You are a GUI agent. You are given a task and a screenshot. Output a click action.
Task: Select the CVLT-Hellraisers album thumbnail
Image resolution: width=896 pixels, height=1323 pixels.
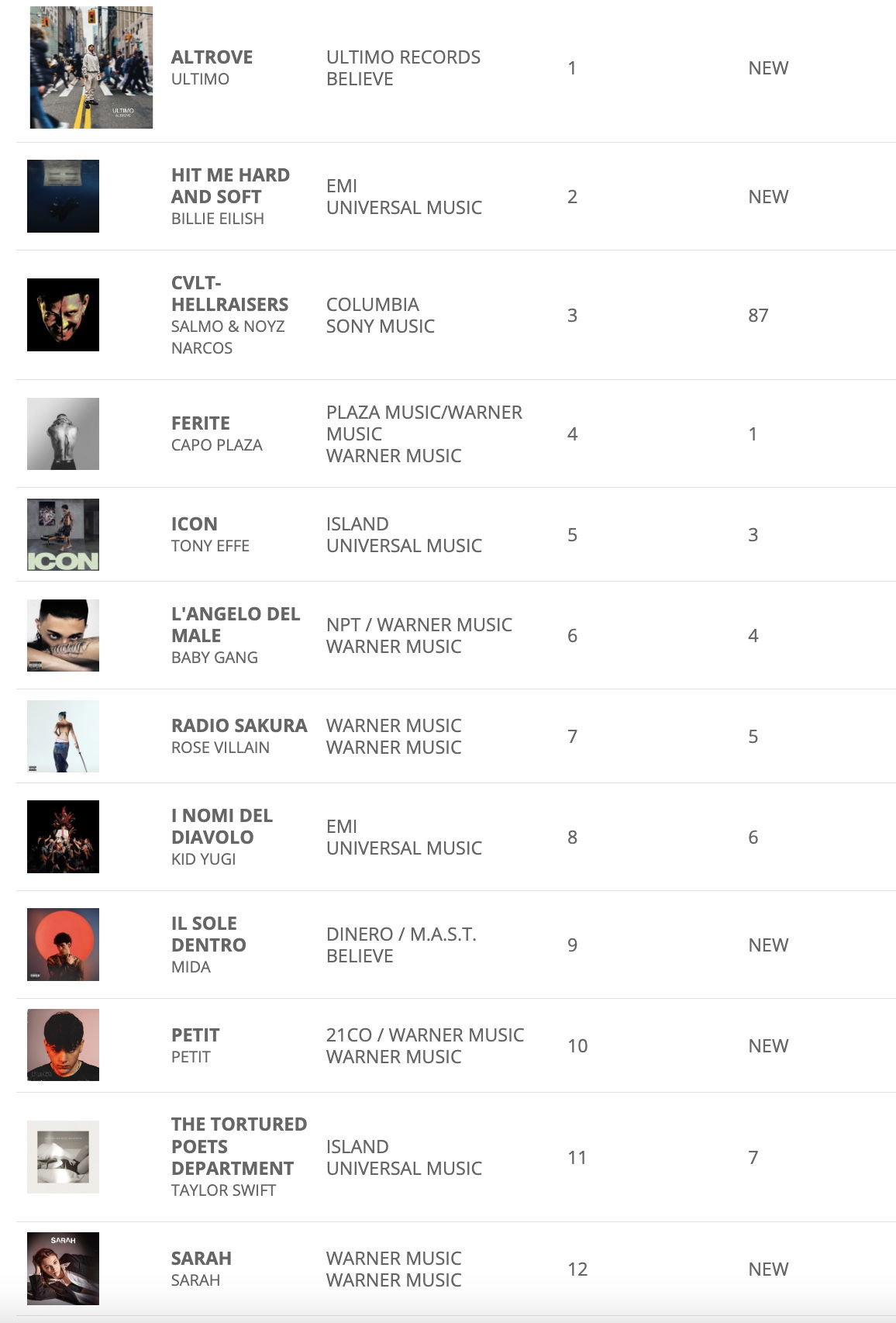click(x=63, y=315)
